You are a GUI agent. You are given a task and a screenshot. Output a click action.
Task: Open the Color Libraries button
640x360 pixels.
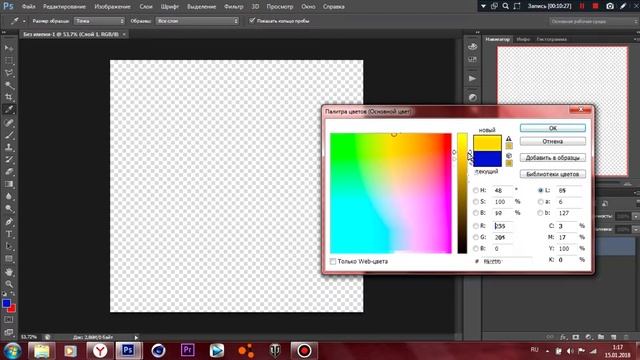553,174
